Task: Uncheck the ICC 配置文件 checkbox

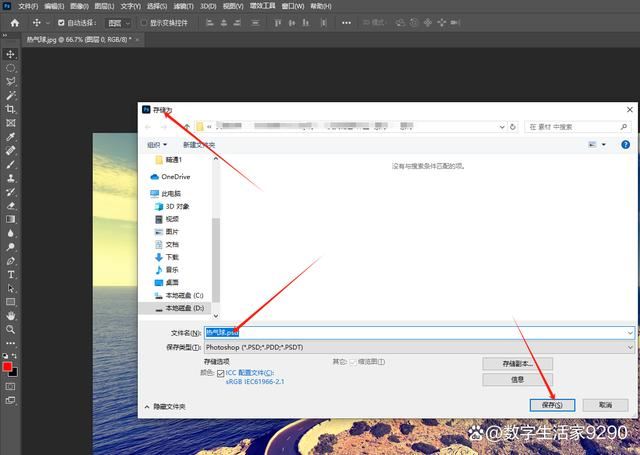Action: 221,373
